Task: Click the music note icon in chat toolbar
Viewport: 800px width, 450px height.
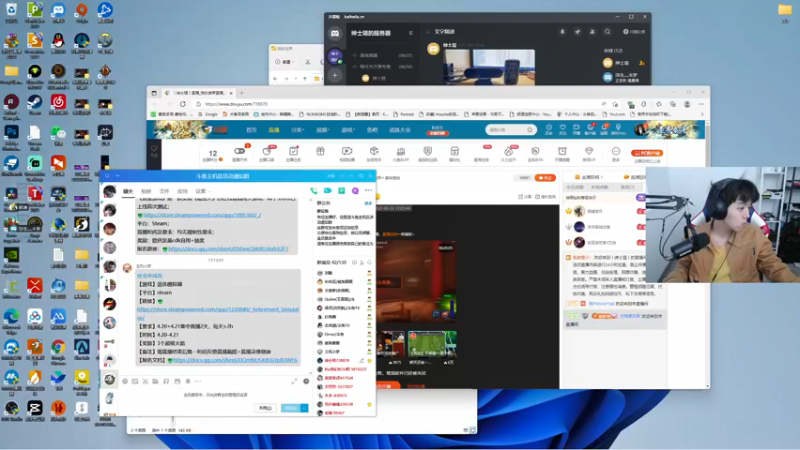Action: pyautogui.click(x=166, y=381)
